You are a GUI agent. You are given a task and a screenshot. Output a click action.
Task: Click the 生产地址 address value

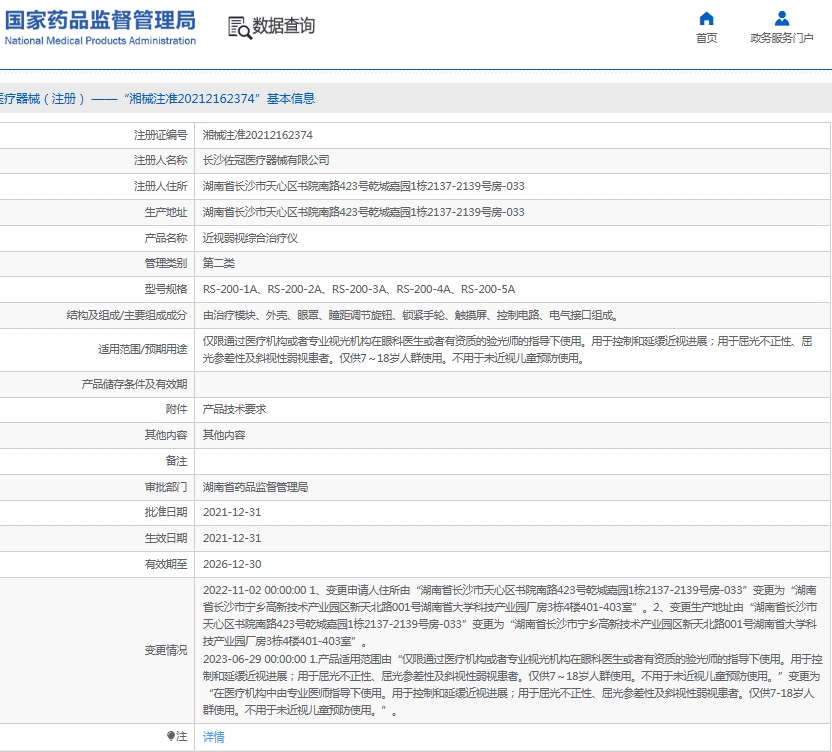[x=363, y=212]
